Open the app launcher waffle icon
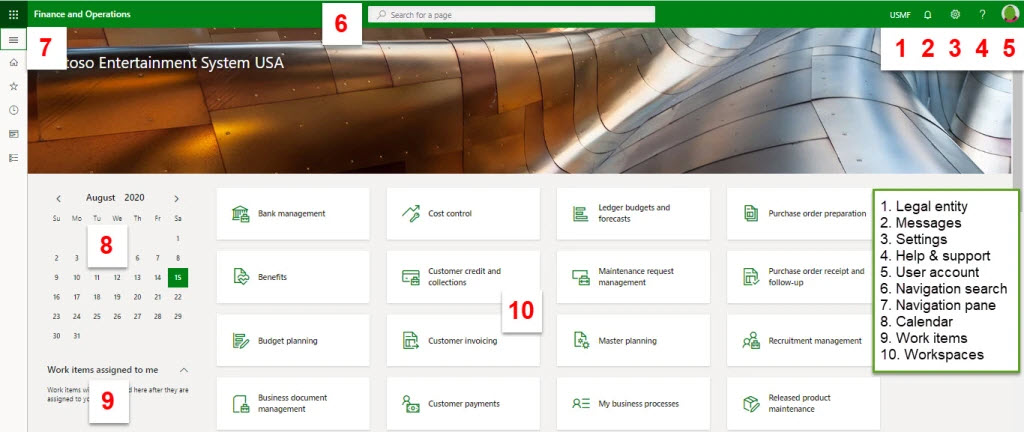 tap(13, 15)
